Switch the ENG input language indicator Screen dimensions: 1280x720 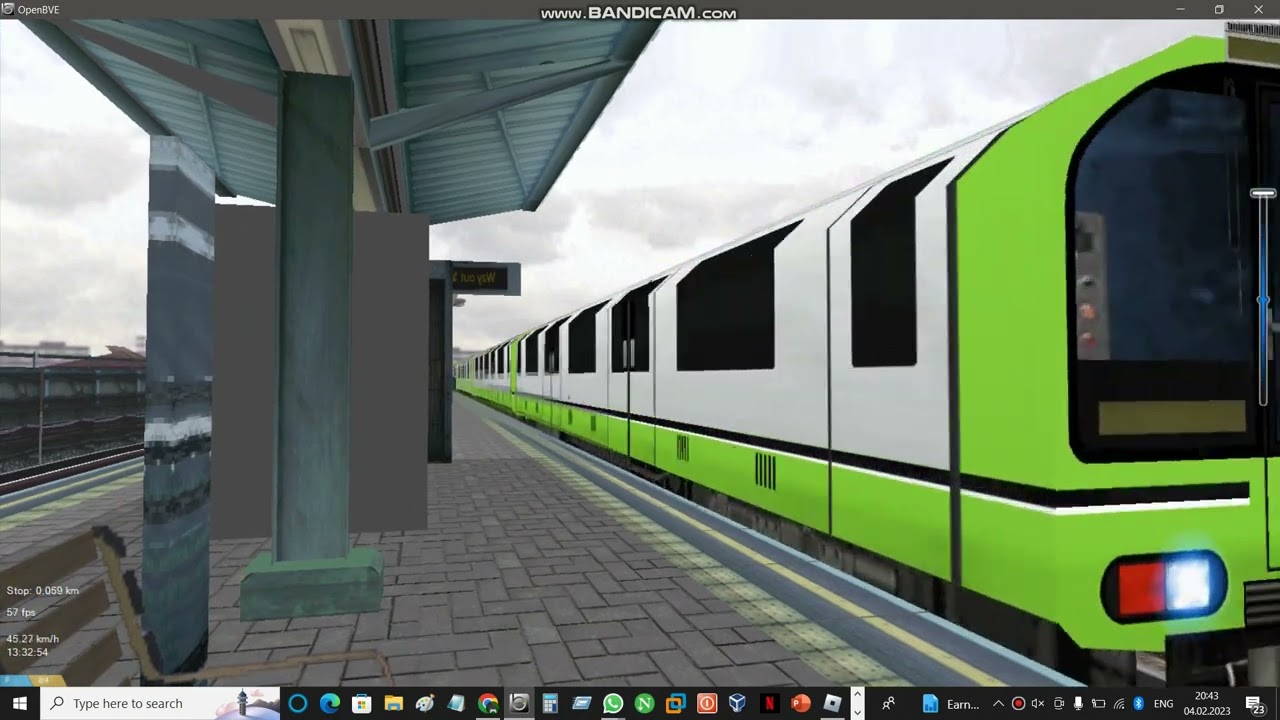[1164, 704]
